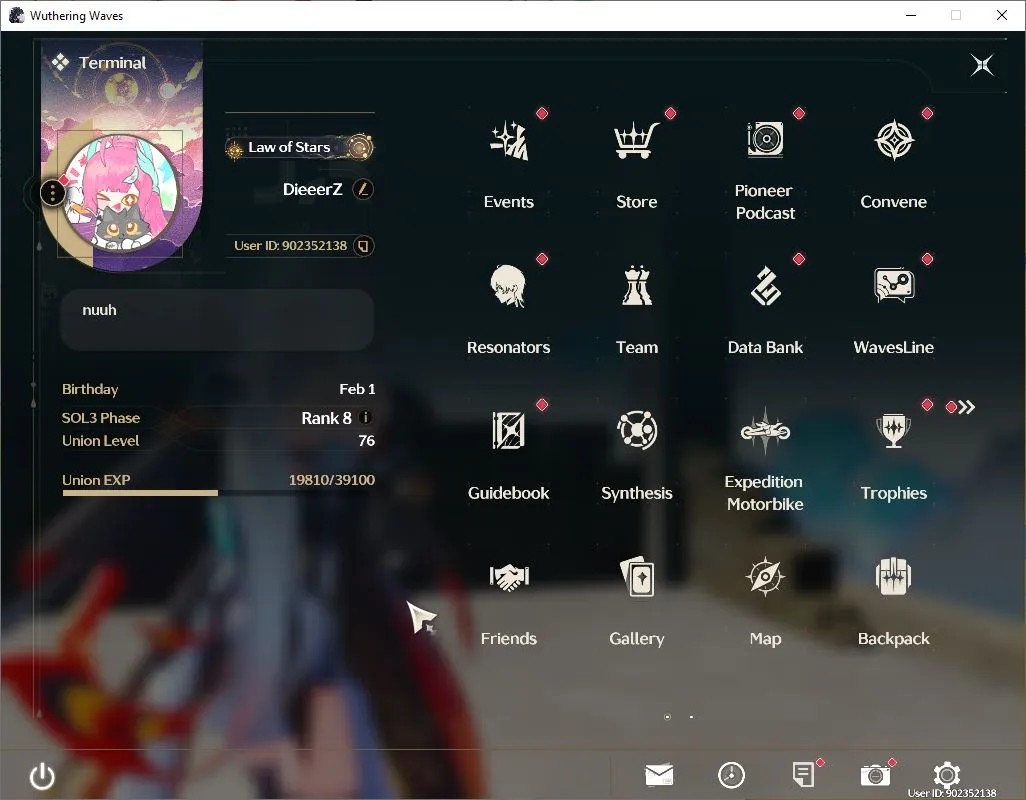Click the Wuthering Waves title bar app icon
1026x800 pixels.
coord(16,15)
